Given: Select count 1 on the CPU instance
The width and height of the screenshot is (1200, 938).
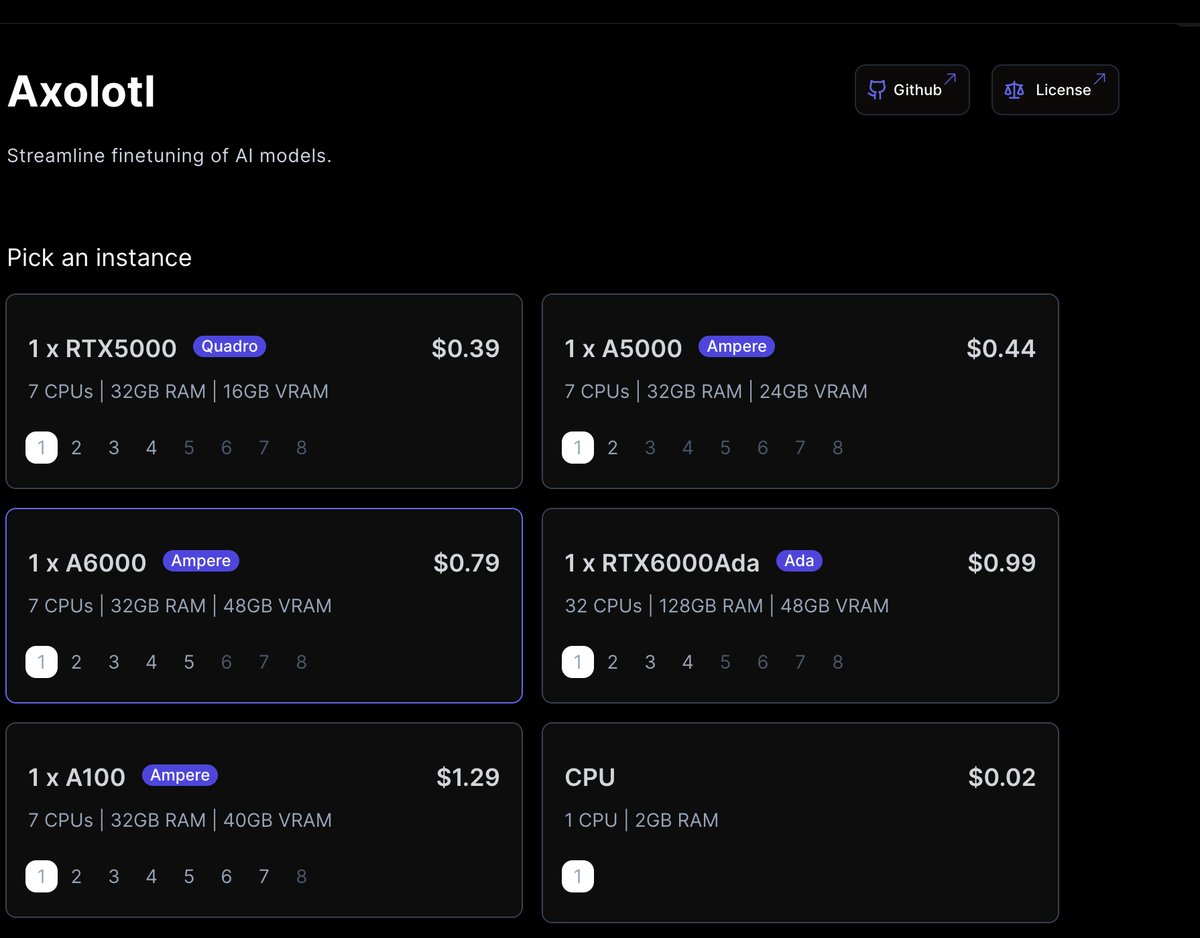Looking at the screenshot, I should (577, 877).
